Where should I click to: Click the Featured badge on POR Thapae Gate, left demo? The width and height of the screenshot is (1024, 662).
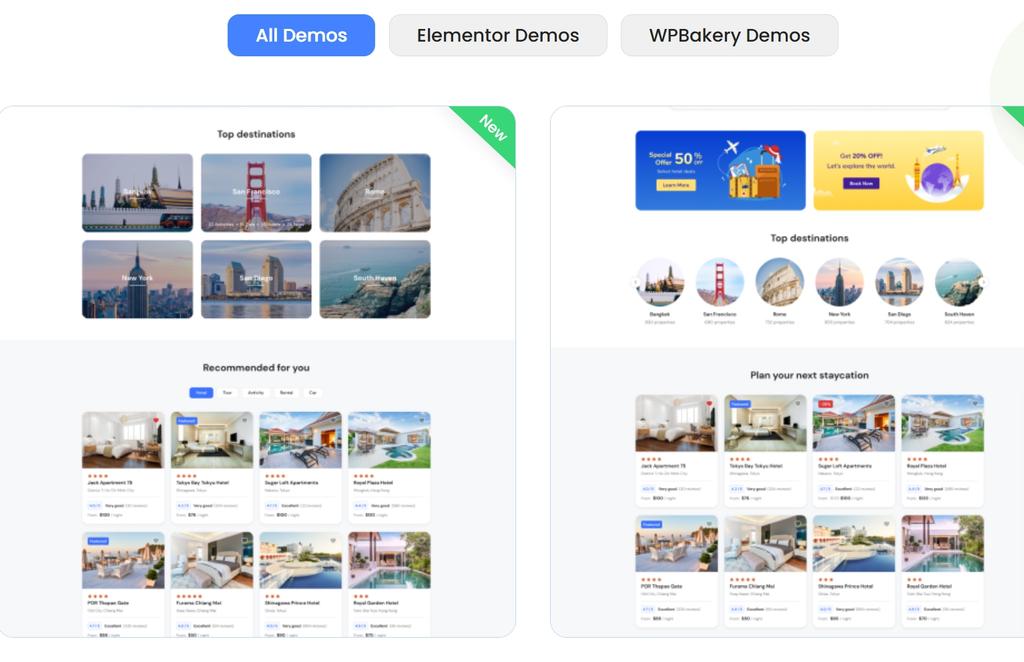pyautogui.click(x=98, y=541)
